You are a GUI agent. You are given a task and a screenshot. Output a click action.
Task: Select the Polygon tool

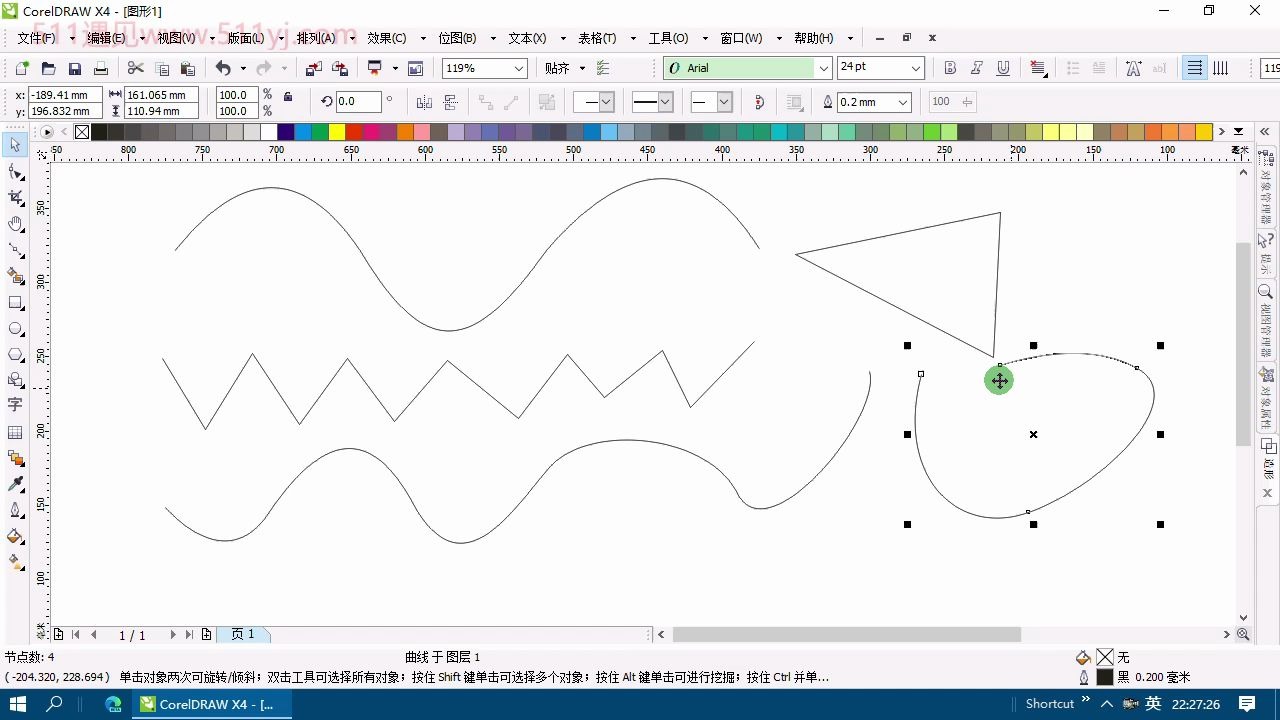click(15, 354)
